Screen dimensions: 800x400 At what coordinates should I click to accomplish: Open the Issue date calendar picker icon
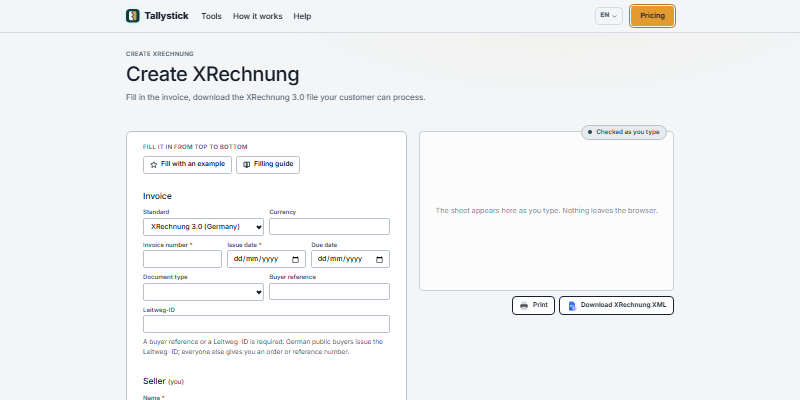(295, 259)
